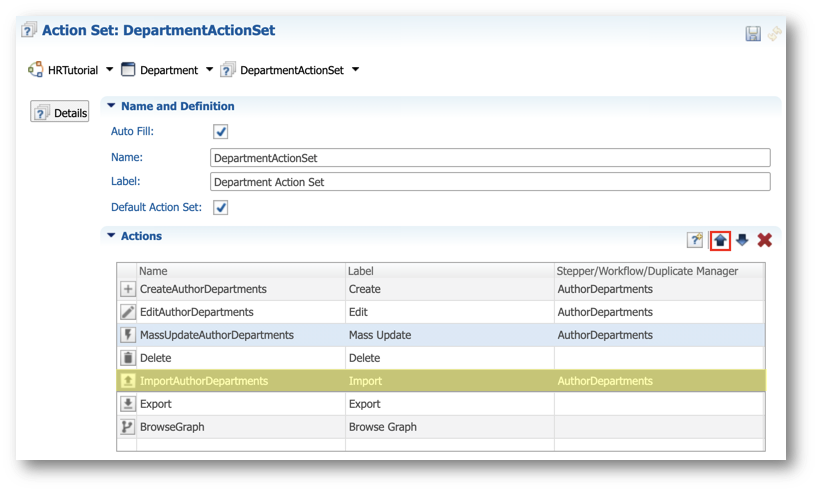Select the Details side tab
The height and width of the screenshot is (491, 817).
[59, 112]
